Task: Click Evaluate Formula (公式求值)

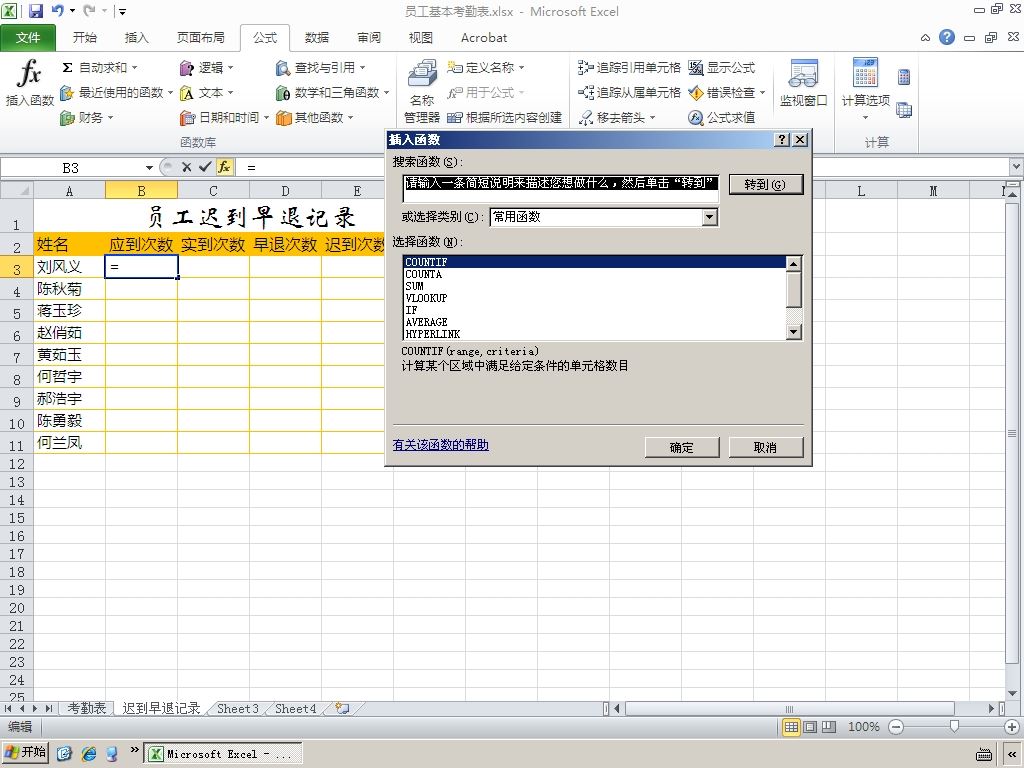Action: (x=722, y=118)
